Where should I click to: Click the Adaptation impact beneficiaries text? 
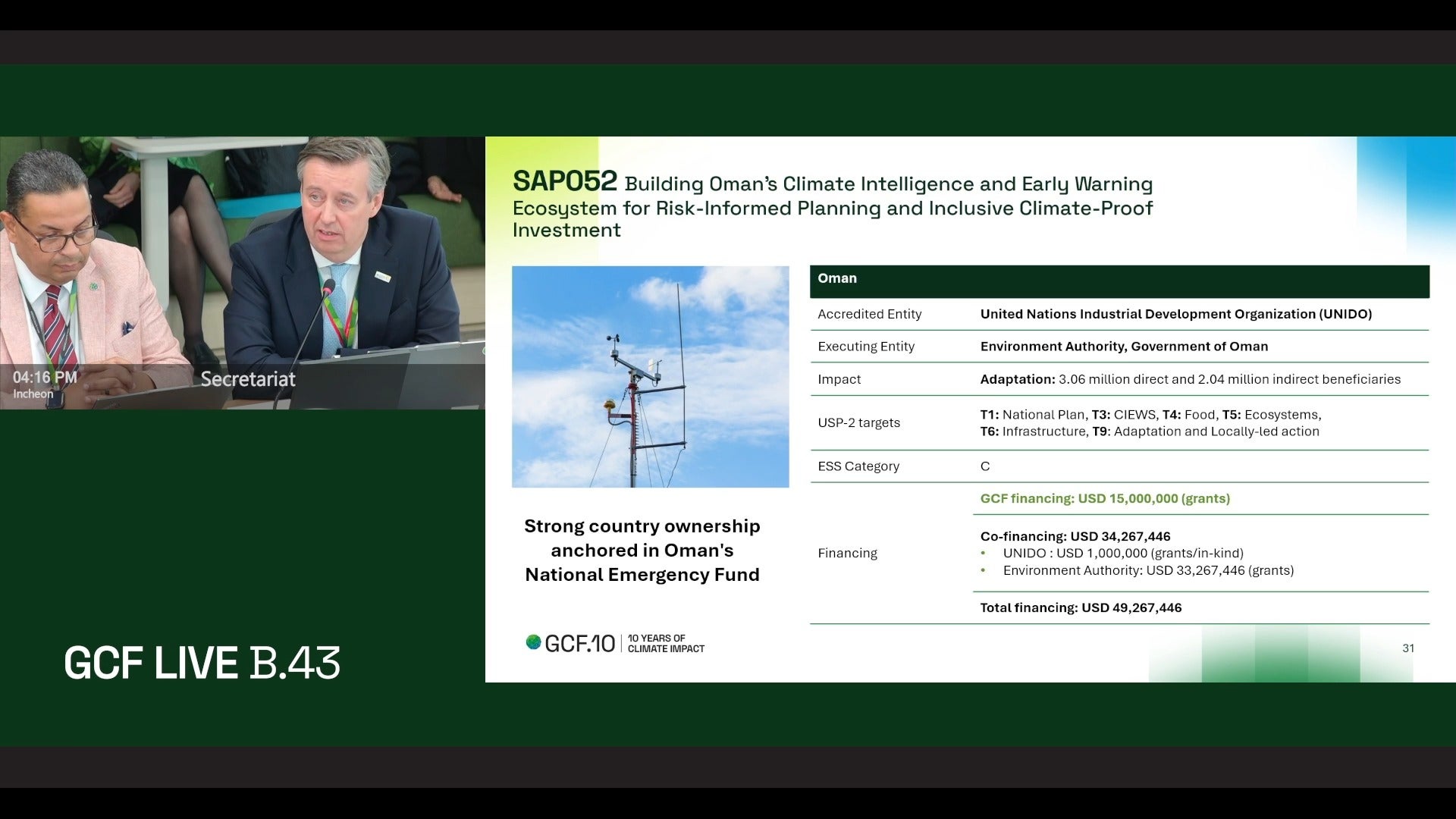point(1191,379)
